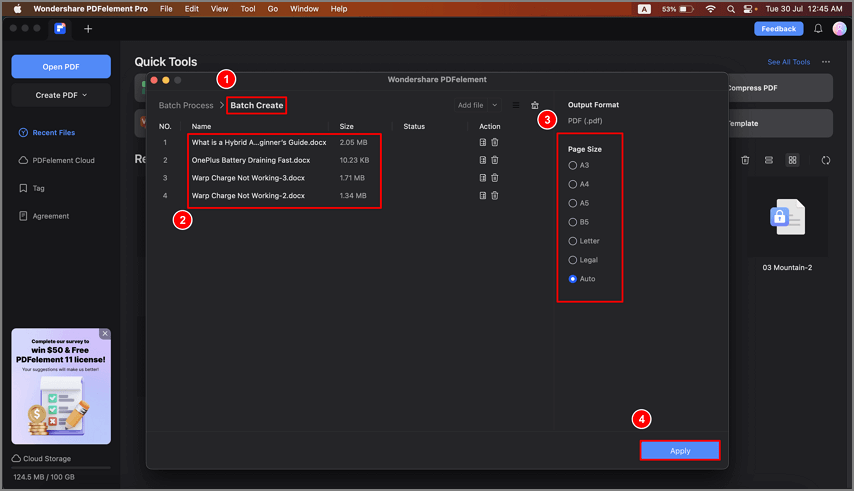This screenshot has height=491, width=854.
Task: Open Tag section in sidebar
Action: click(x=32, y=188)
